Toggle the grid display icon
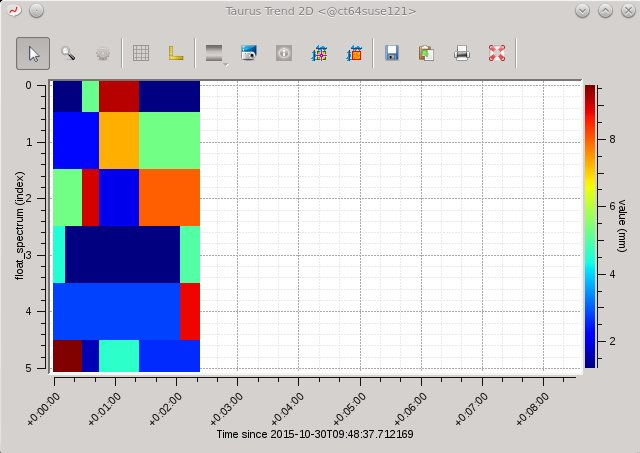The image size is (640, 453). click(141, 53)
